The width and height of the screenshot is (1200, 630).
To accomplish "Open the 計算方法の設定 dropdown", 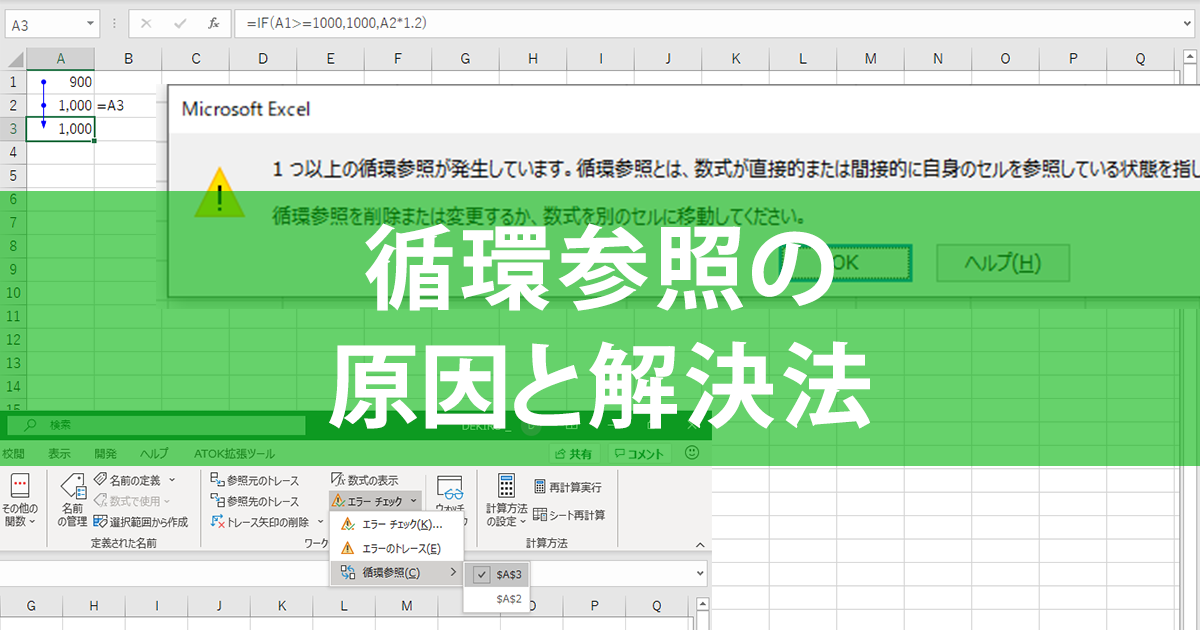I will coord(508,500).
